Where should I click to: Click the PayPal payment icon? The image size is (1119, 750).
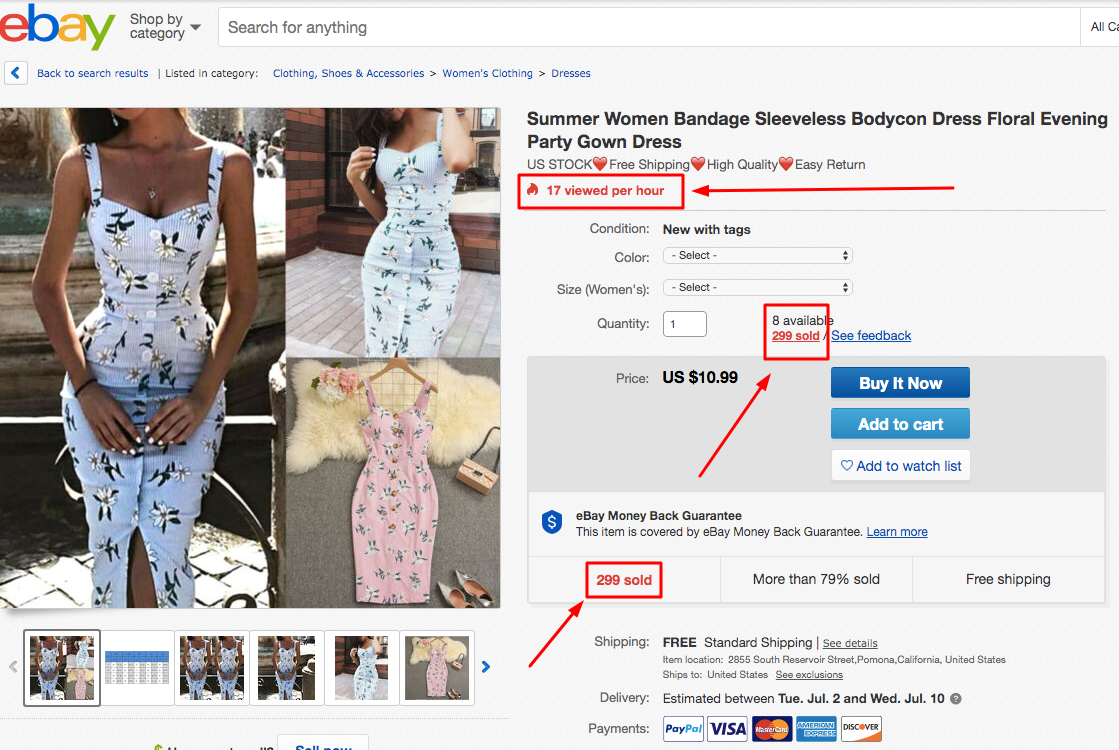tap(684, 729)
